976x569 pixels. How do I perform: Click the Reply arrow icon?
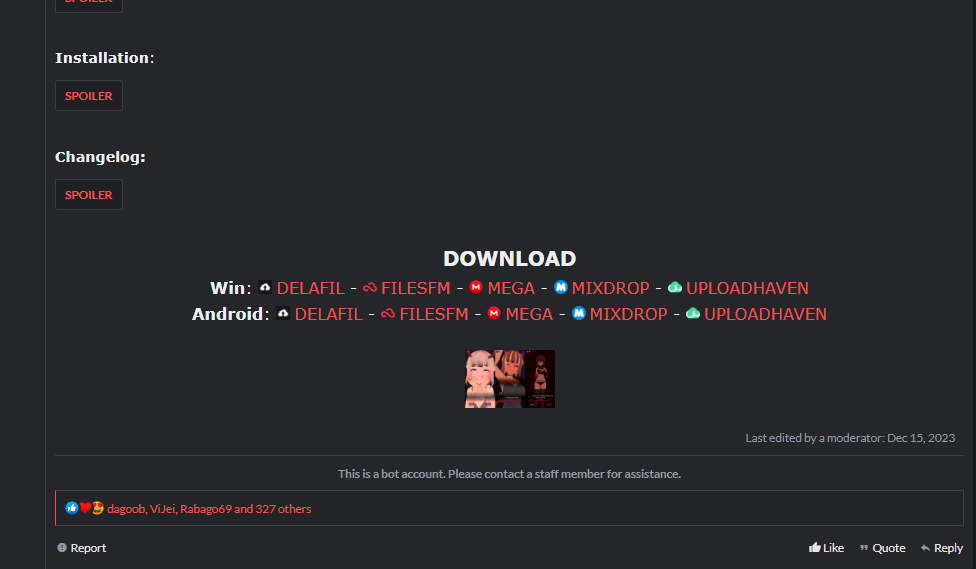(925, 548)
